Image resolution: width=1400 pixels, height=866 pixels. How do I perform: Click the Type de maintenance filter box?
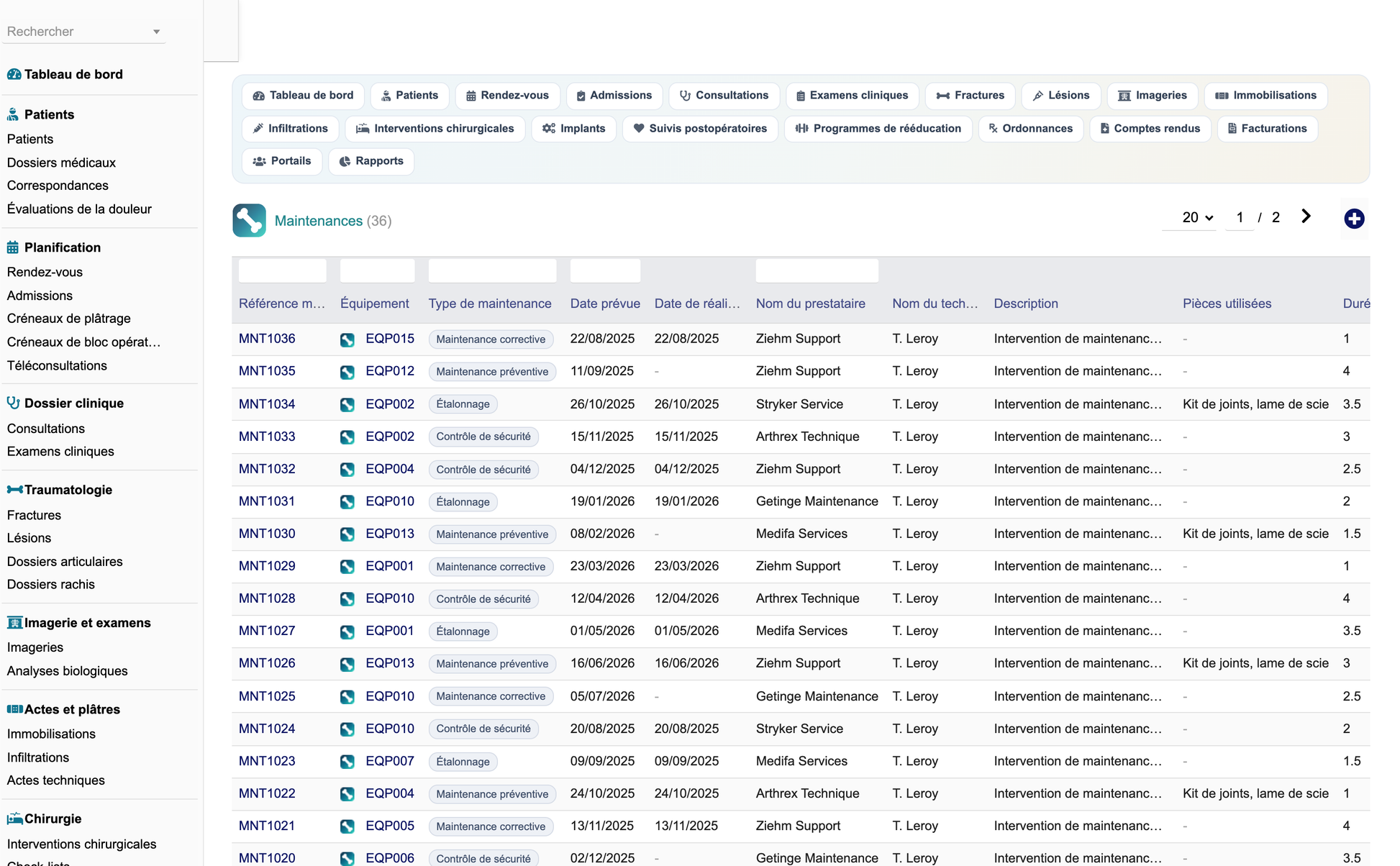(492, 270)
